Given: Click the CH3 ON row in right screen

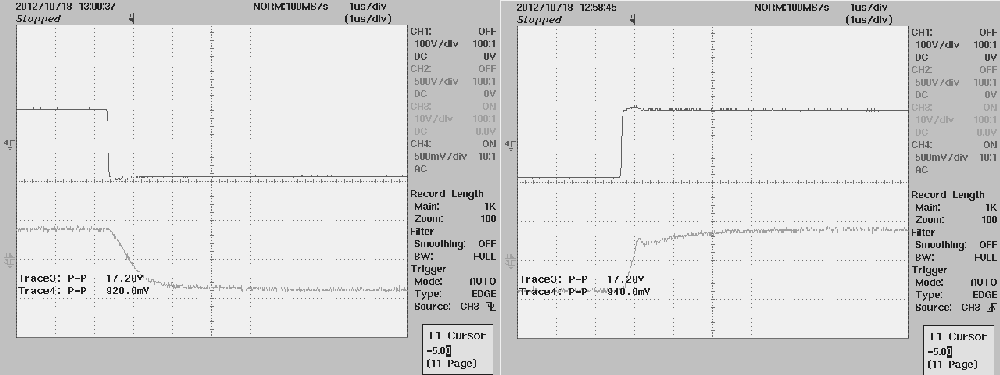Looking at the screenshot, I should (x=955, y=107).
